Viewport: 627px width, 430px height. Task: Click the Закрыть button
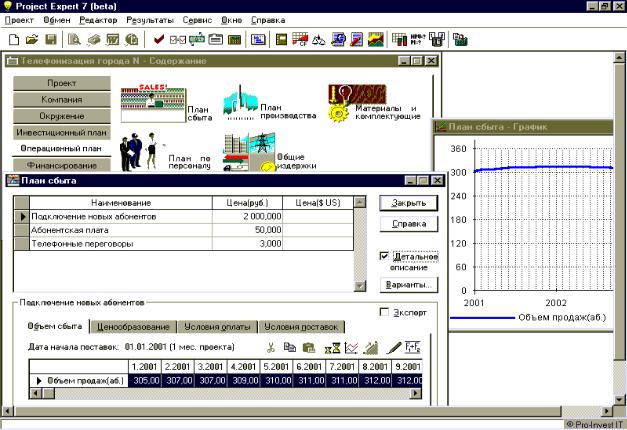(x=408, y=203)
